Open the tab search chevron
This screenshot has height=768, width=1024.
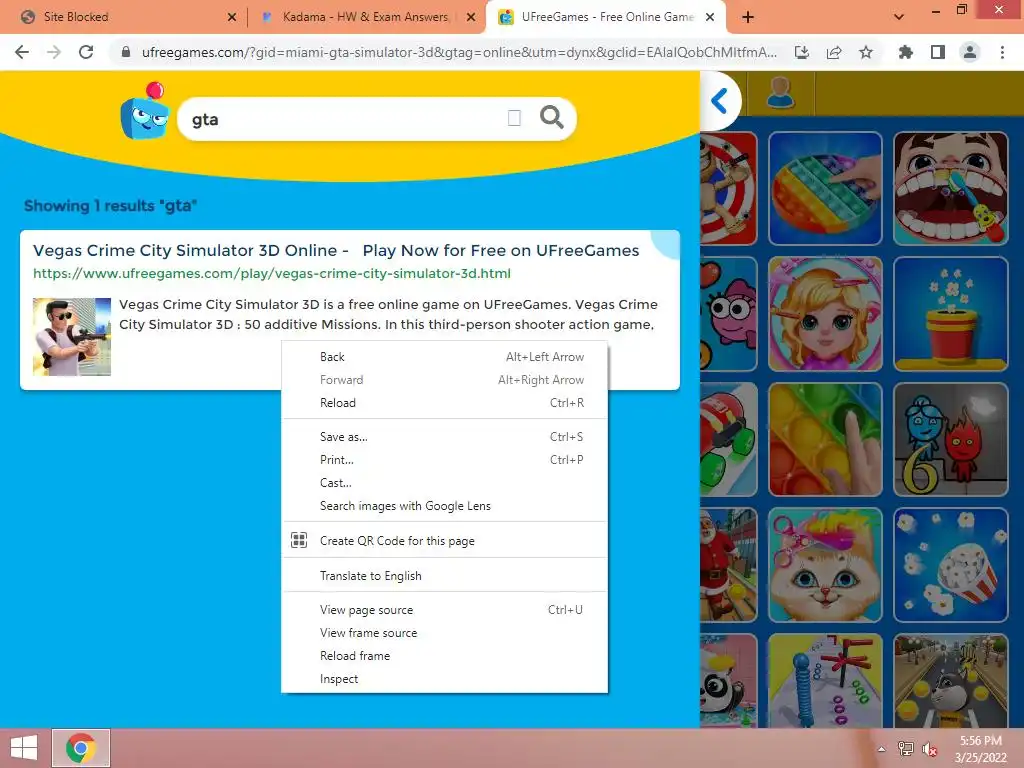tap(899, 17)
